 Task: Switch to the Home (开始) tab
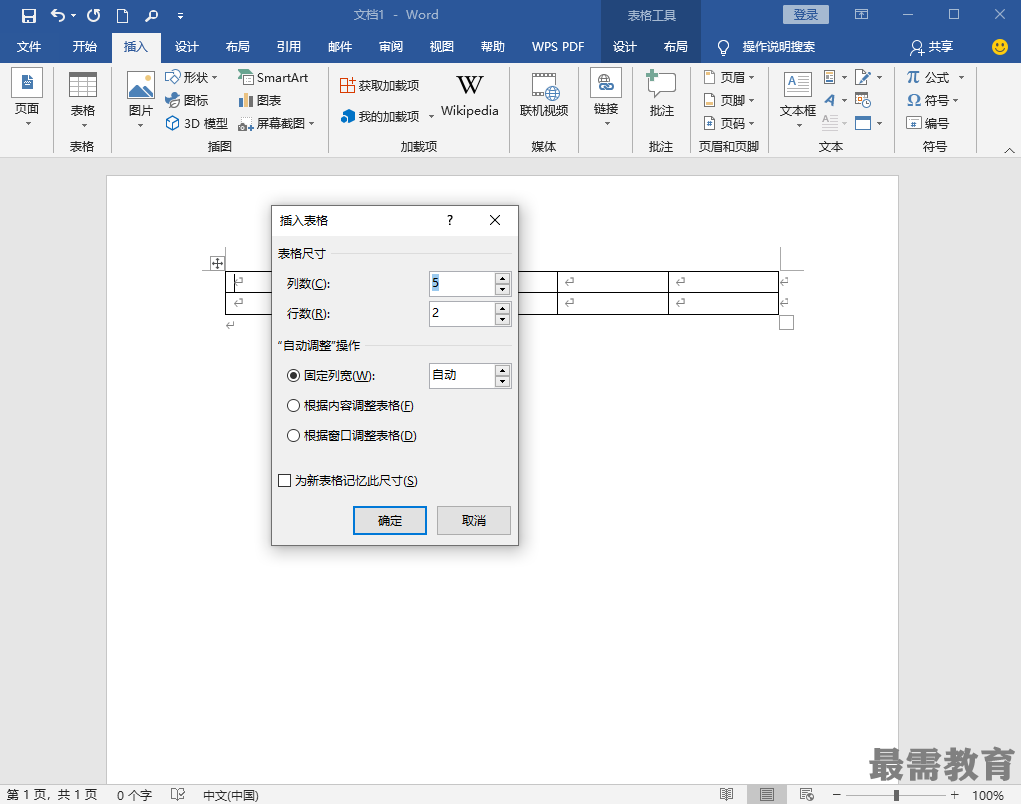tap(85, 47)
